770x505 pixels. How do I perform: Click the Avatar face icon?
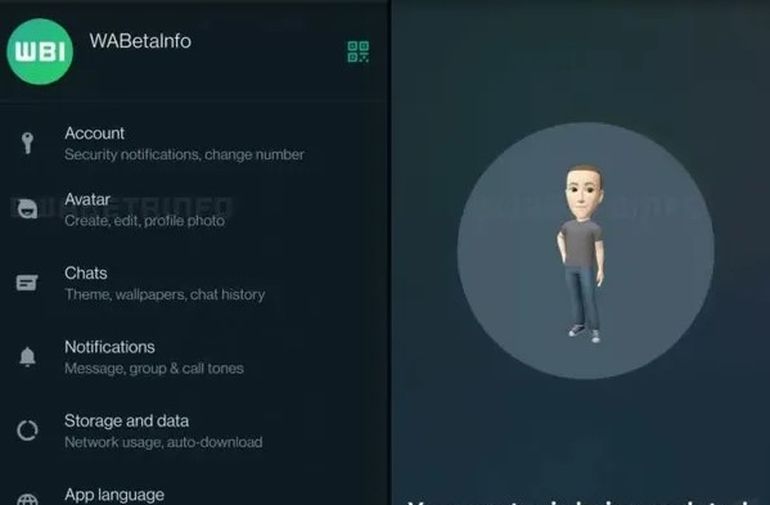click(x=28, y=209)
